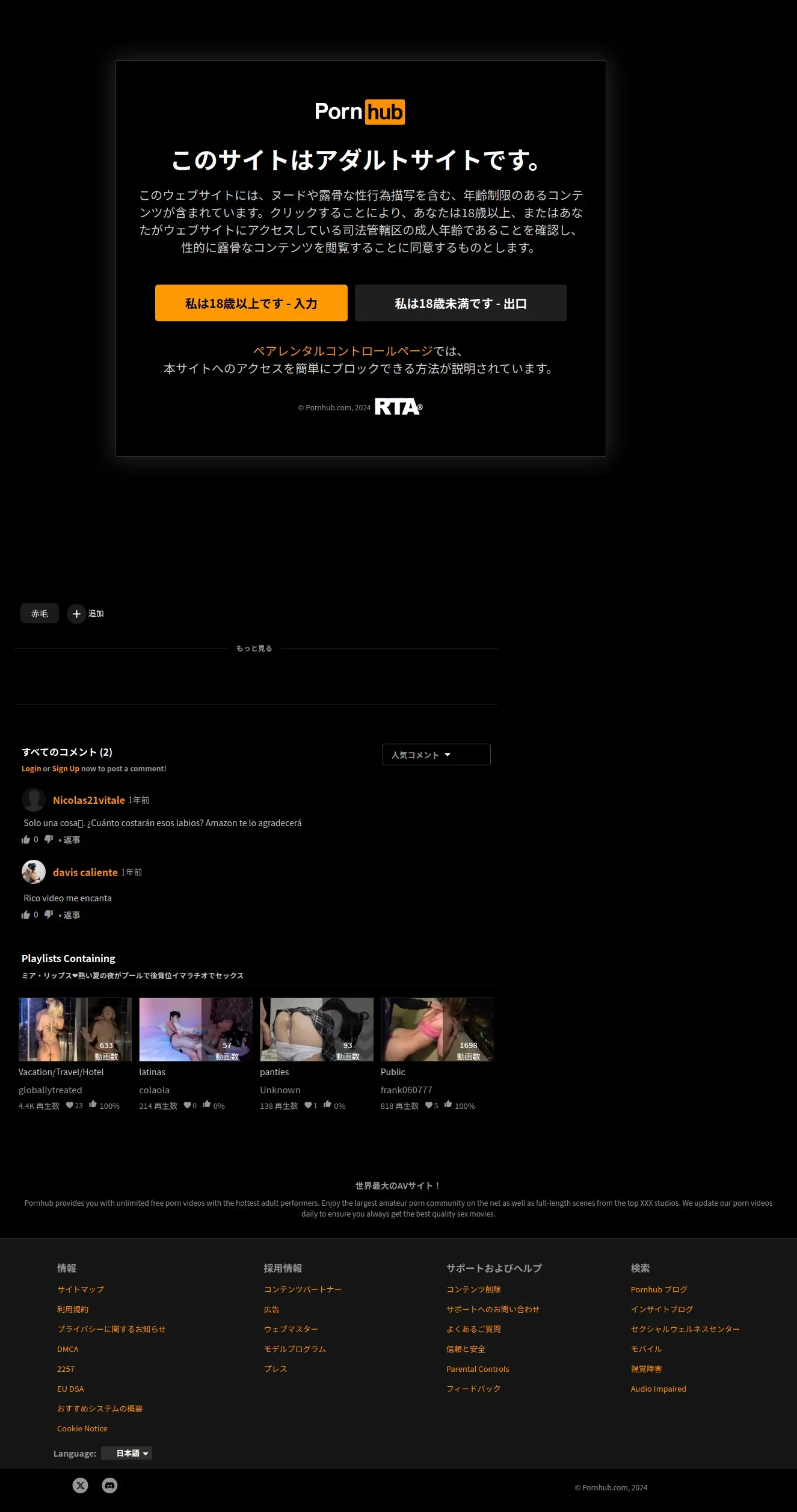Open the X social icon in footer
The height and width of the screenshot is (1512, 797).
pyautogui.click(x=81, y=1486)
